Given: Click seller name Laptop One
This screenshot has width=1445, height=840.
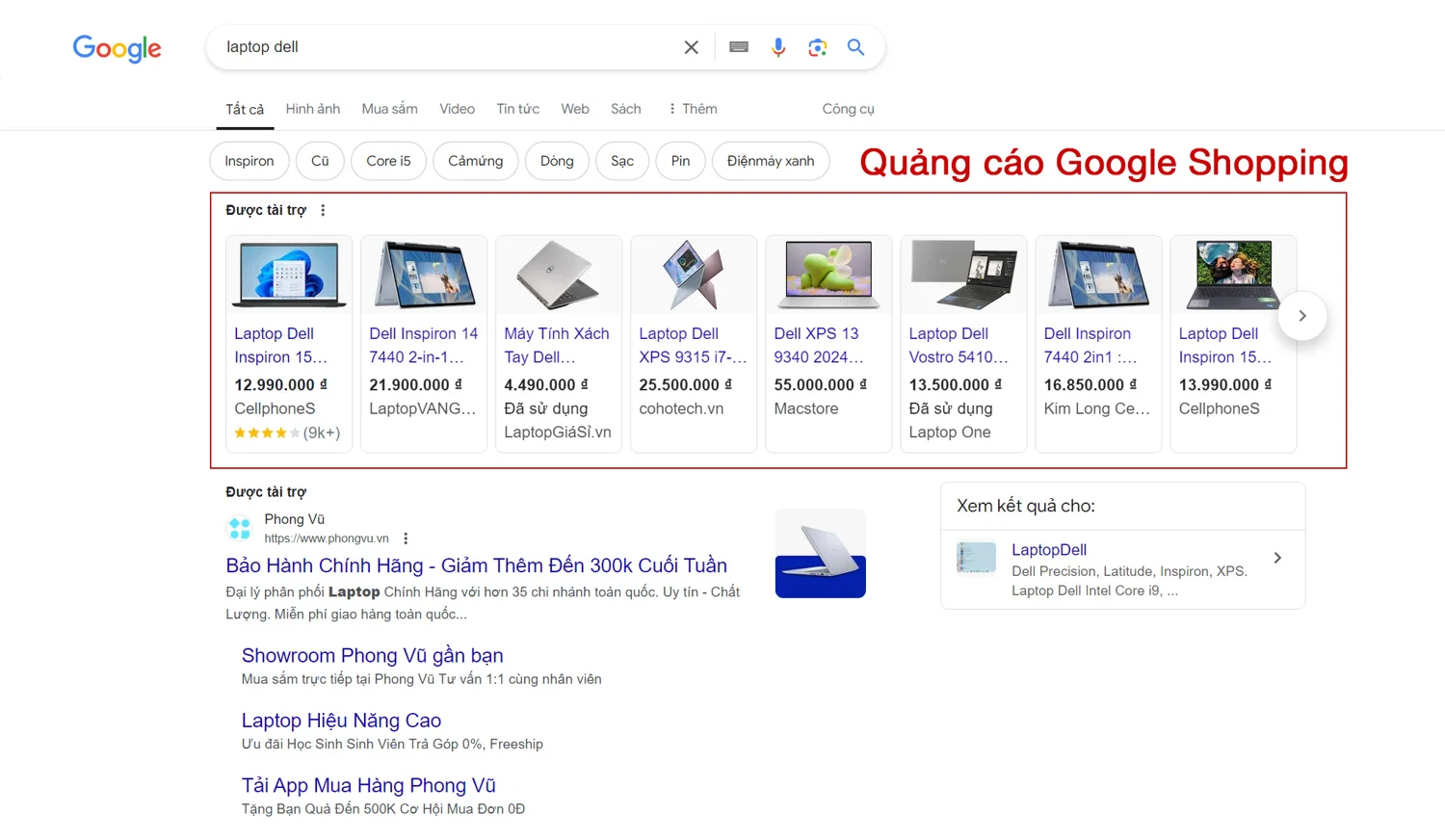Looking at the screenshot, I should tap(950, 433).
